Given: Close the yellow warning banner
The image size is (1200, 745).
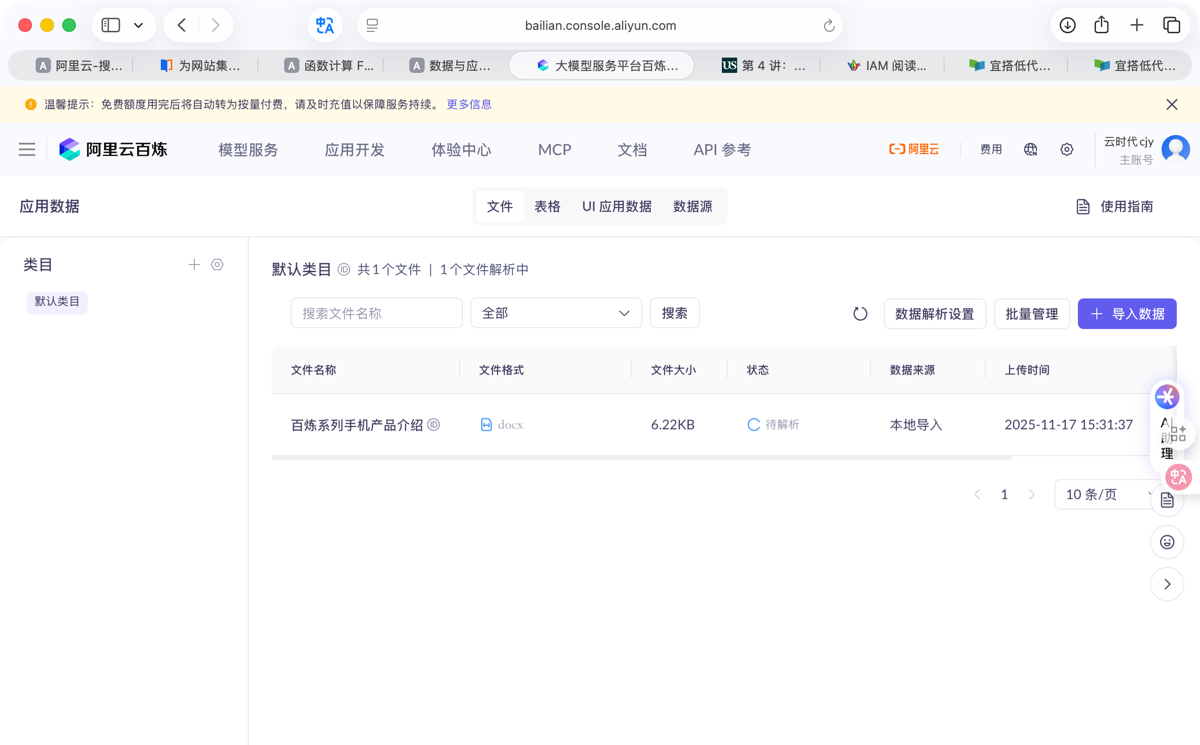Looking at the screenshot, I should point(1172,104).
